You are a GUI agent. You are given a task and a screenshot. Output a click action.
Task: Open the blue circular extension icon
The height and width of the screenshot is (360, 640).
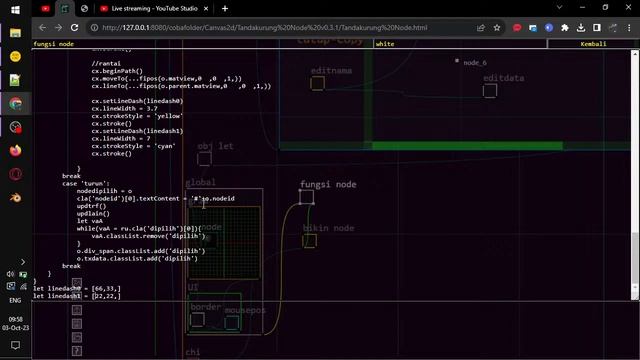tap(549, 28)
